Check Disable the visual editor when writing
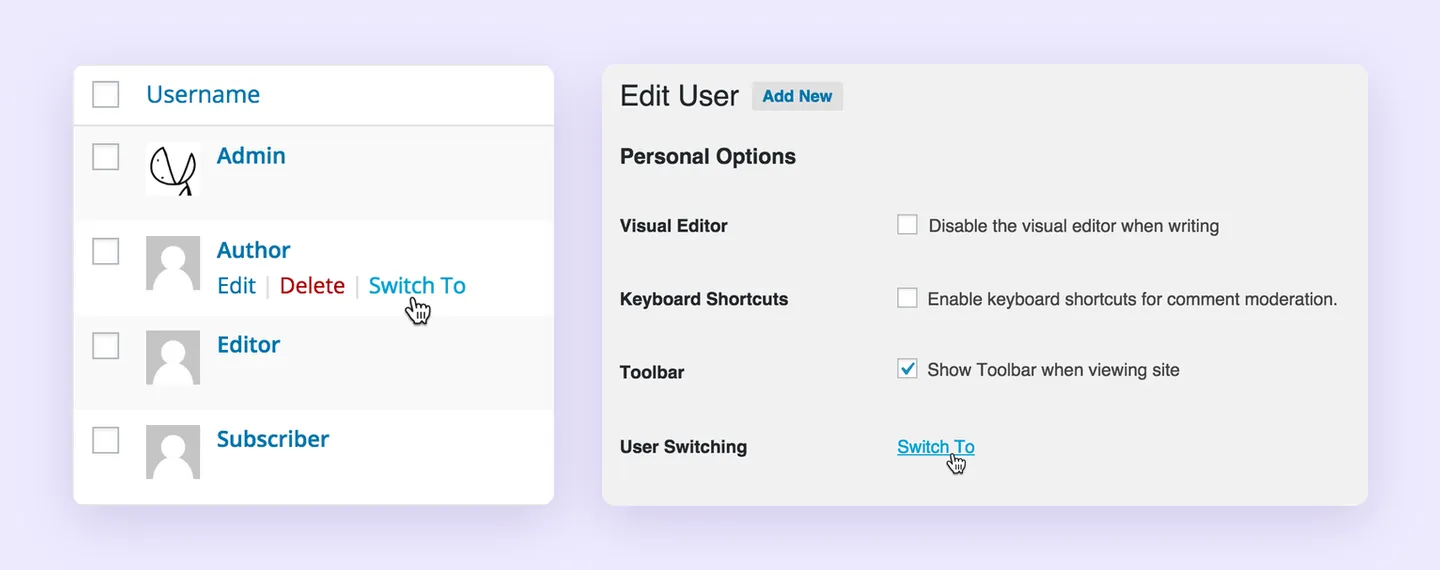Screen dimensions: 1440x570 pyautogui.click(x=907, y=225)
